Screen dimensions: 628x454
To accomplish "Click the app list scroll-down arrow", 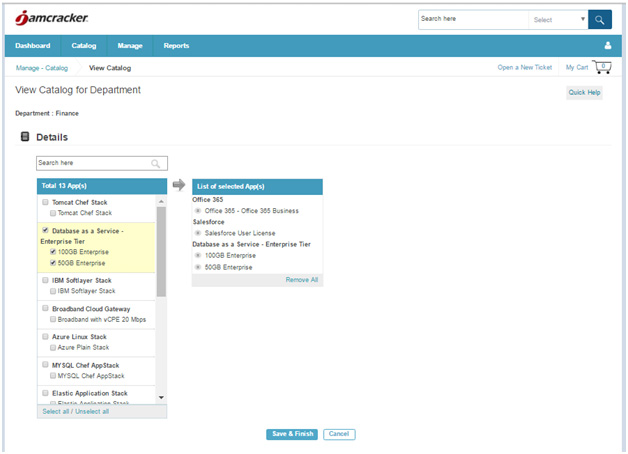I will (x=161, y=398).
